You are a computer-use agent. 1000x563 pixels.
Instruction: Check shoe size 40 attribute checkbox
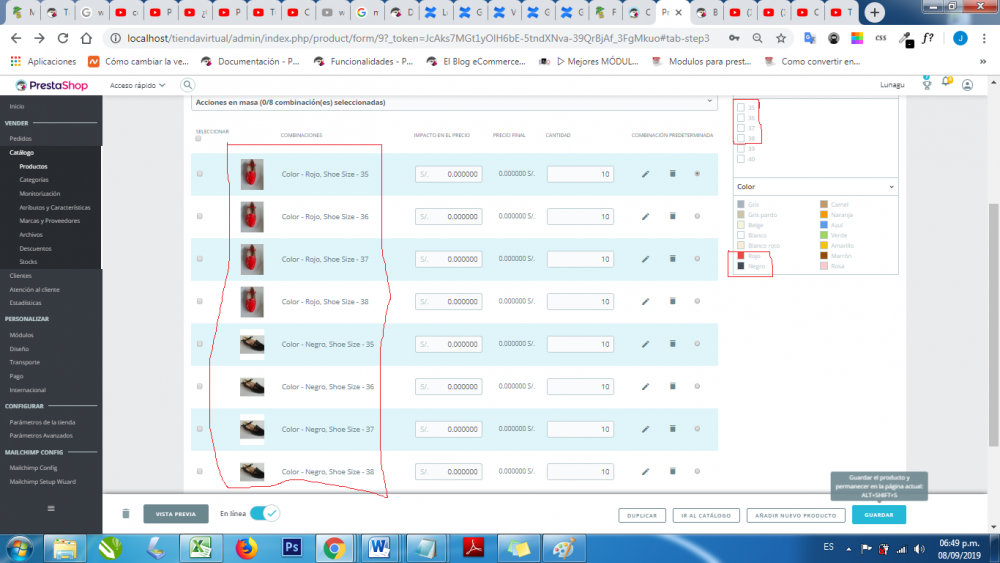click(740, 159)
